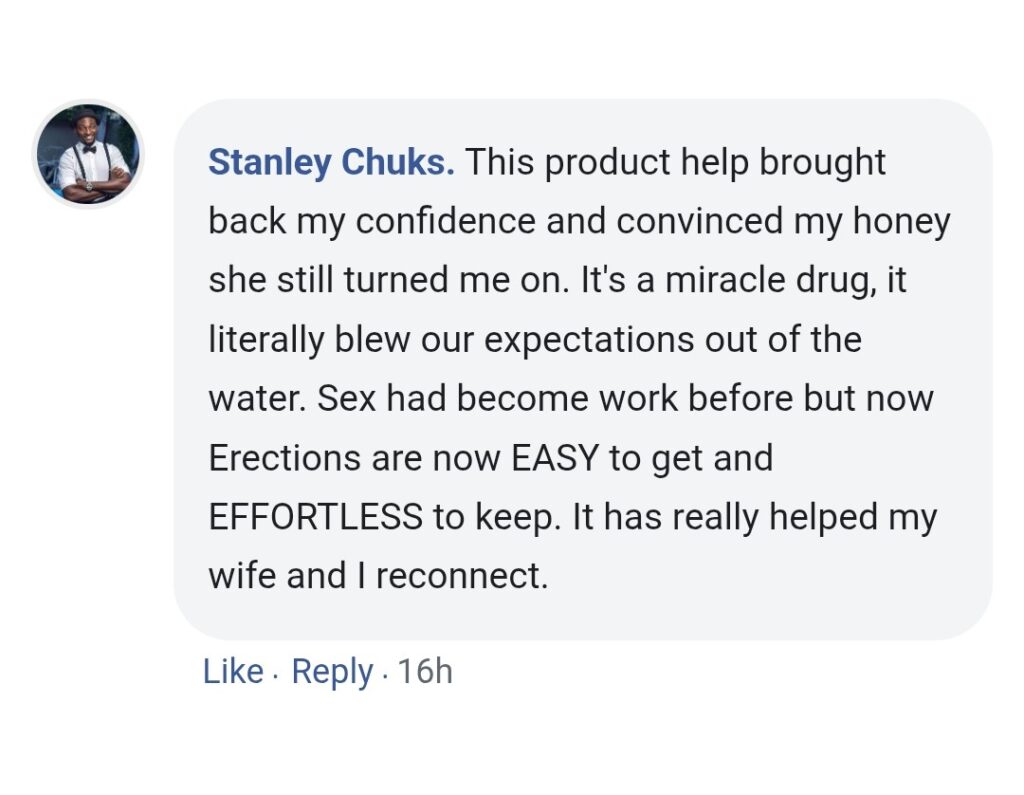Image resolution: width=1024 pixels, height=795 pixels.
Task: Click the word 'reconnect' ending the comment
Action: click(458, 576)
